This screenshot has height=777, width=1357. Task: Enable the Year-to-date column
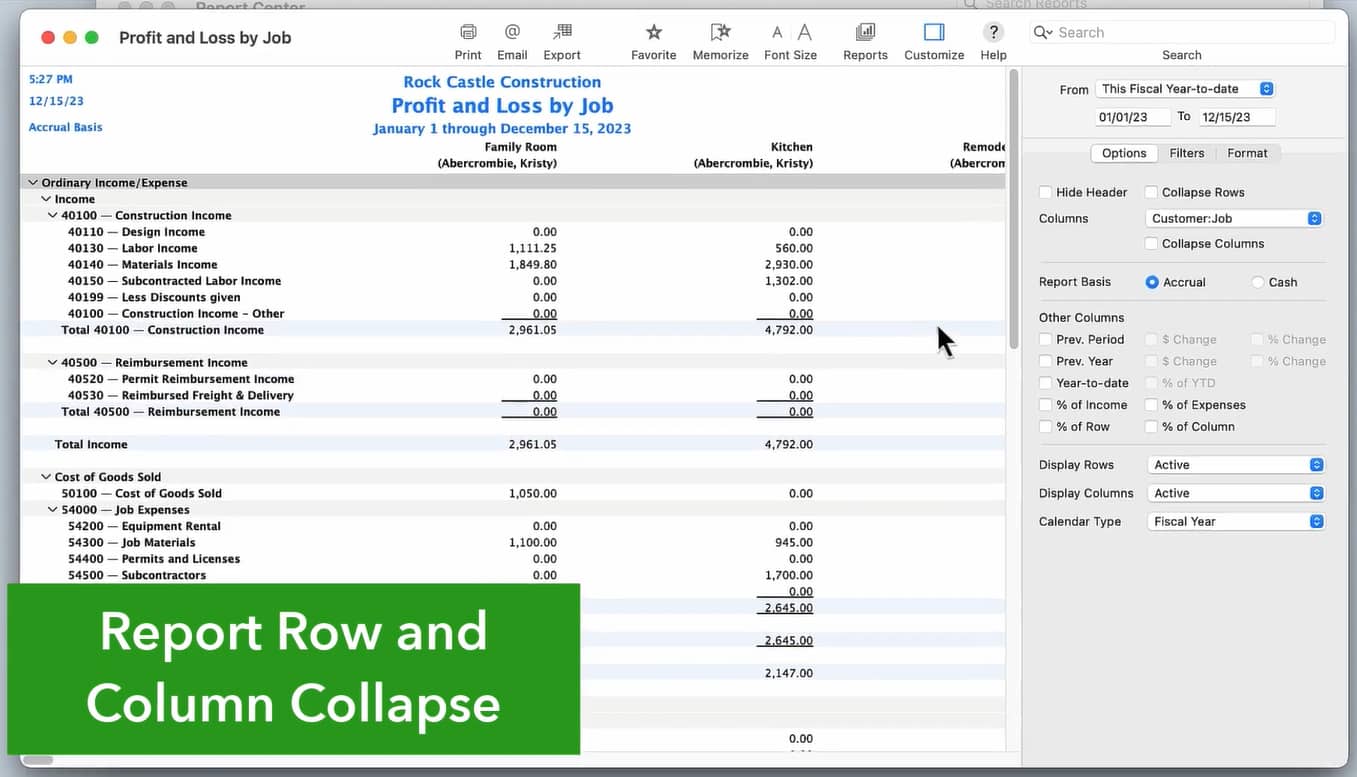(1045, 383)
